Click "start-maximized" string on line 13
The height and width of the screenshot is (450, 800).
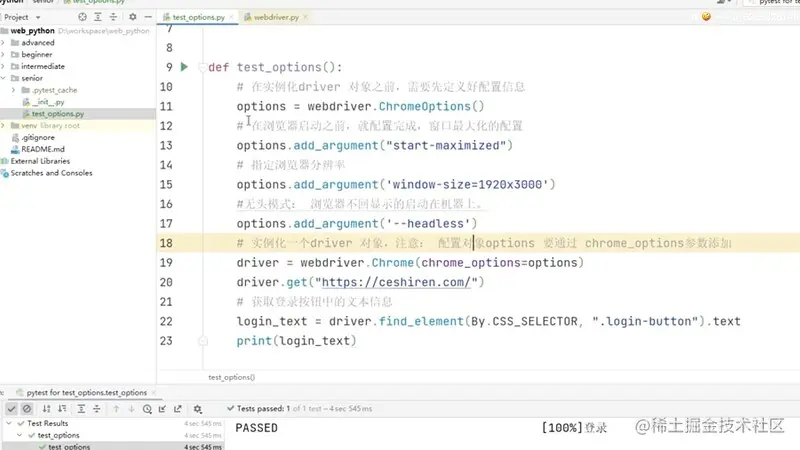(446, 145)
